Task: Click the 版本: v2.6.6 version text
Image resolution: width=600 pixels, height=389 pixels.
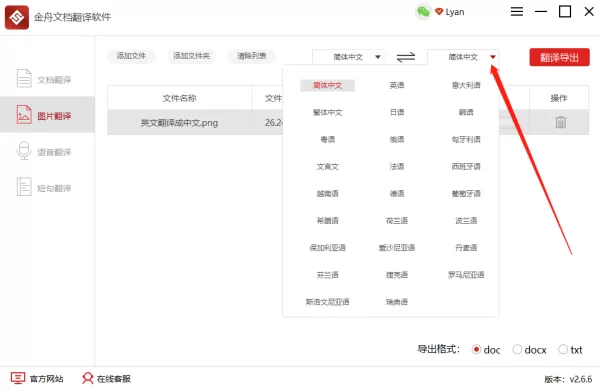Action: click(x=568, y=379)
